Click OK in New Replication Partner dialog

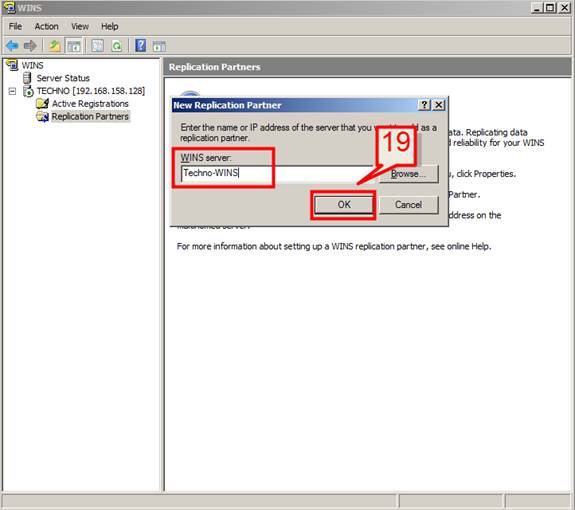tap(344, 205)
